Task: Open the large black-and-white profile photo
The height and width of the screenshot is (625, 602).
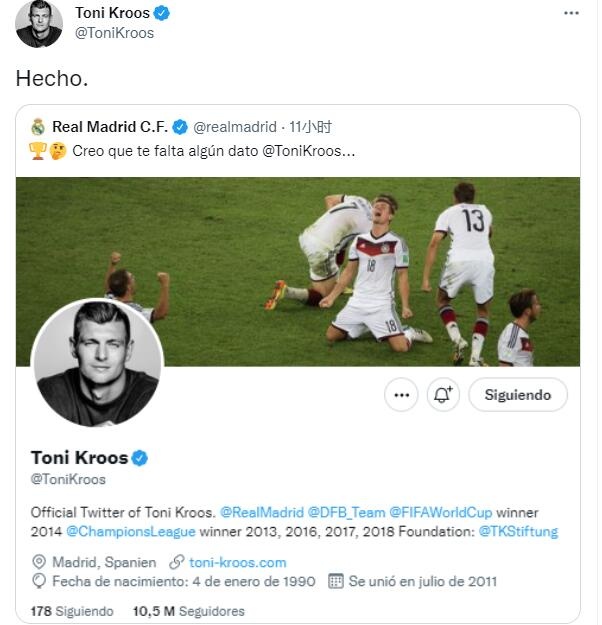Action: (x=97, y=364)
